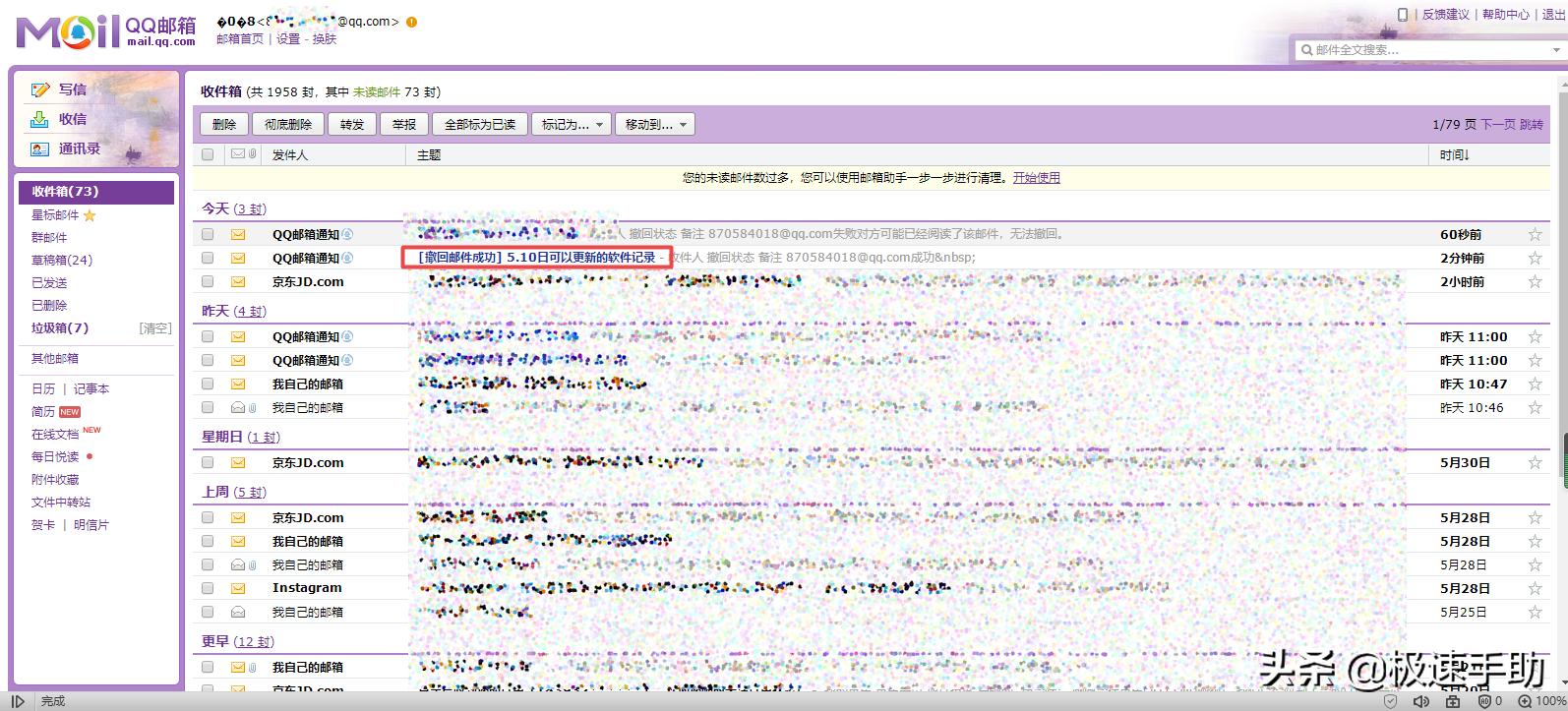Click the envelope status column header icon
Screen dimensions: 1568x711
238,154
